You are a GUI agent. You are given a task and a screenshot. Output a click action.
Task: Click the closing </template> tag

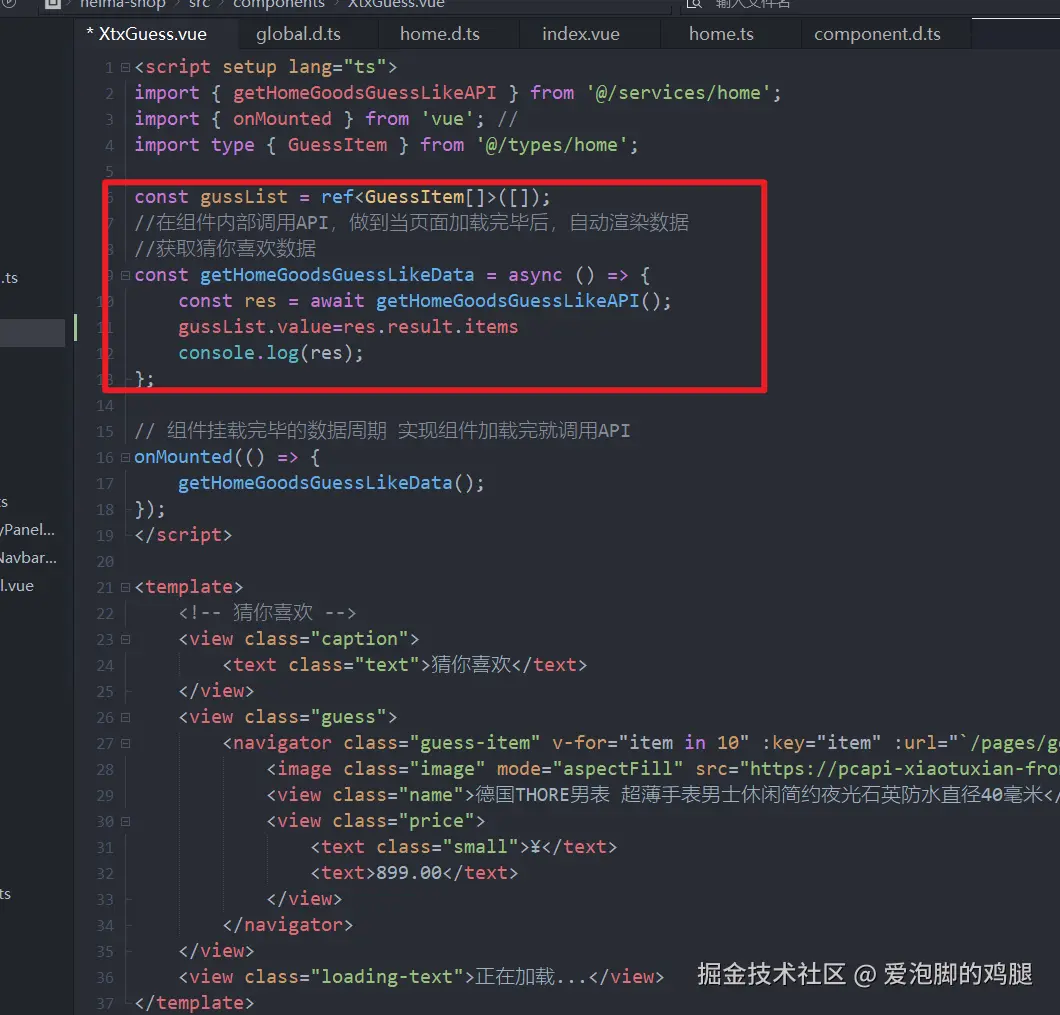tap(193, 1003)
